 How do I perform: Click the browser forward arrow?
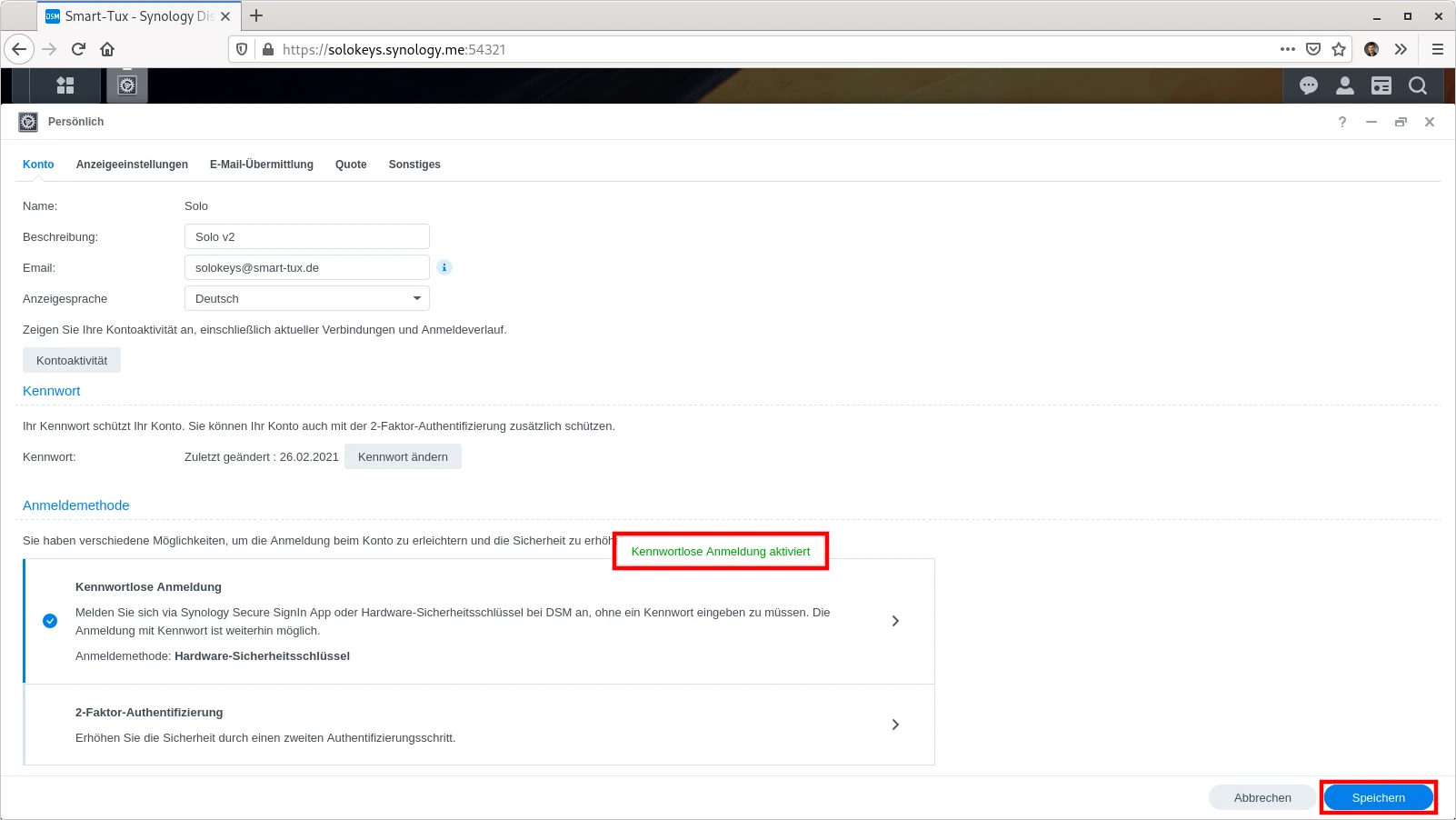point(50,49)
